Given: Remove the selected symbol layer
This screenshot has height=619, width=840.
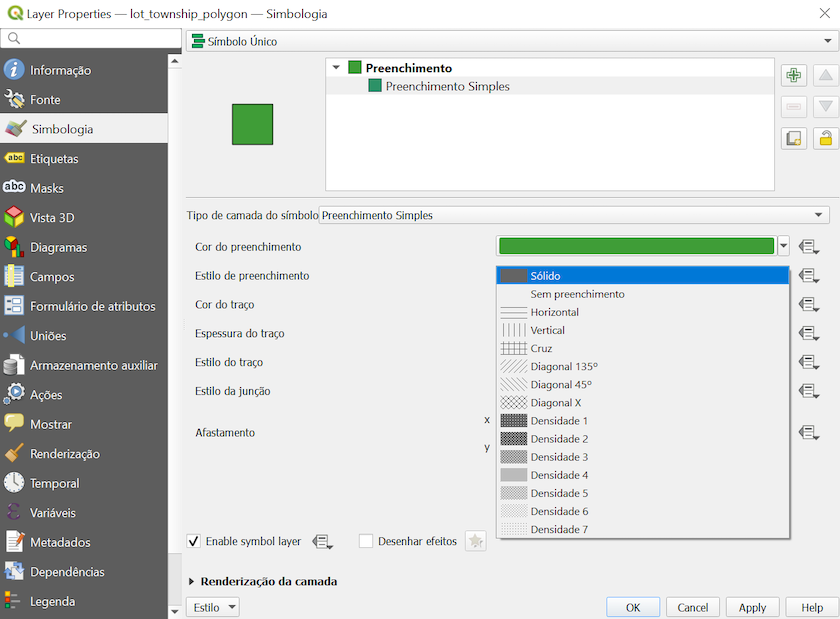Looking at the screenshot, I should pos(794,106).
